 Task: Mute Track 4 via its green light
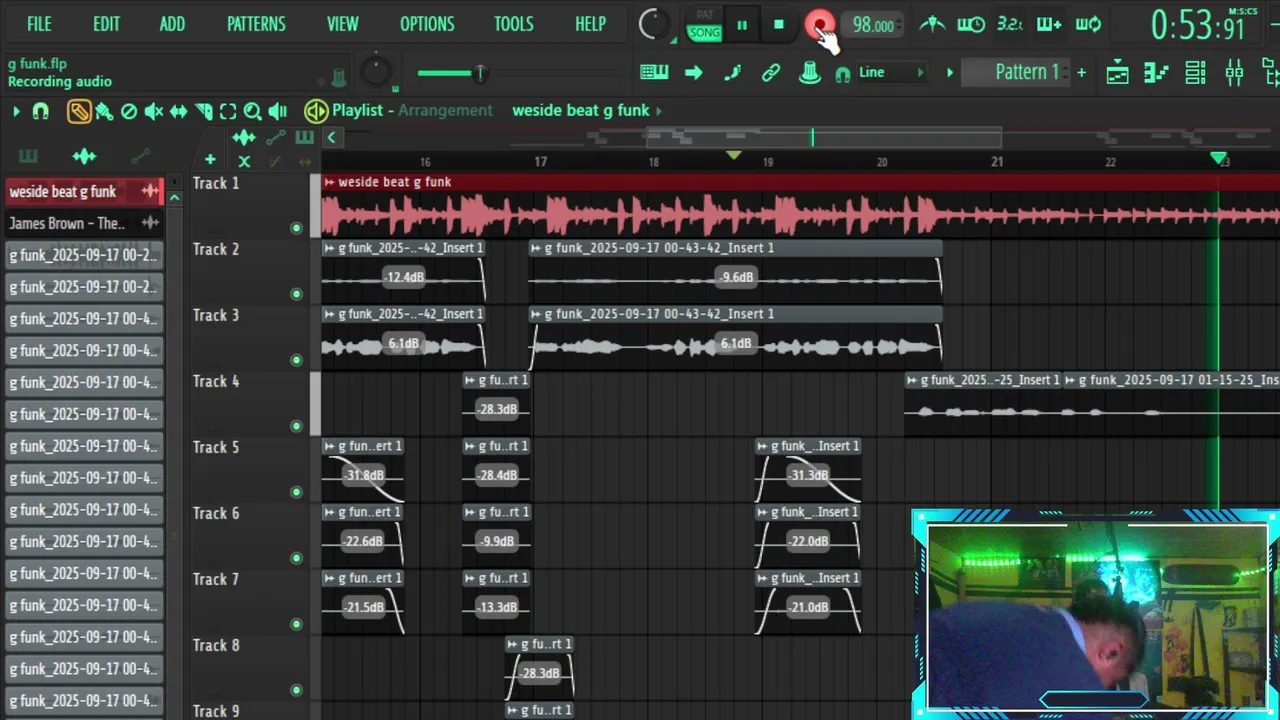295,426
